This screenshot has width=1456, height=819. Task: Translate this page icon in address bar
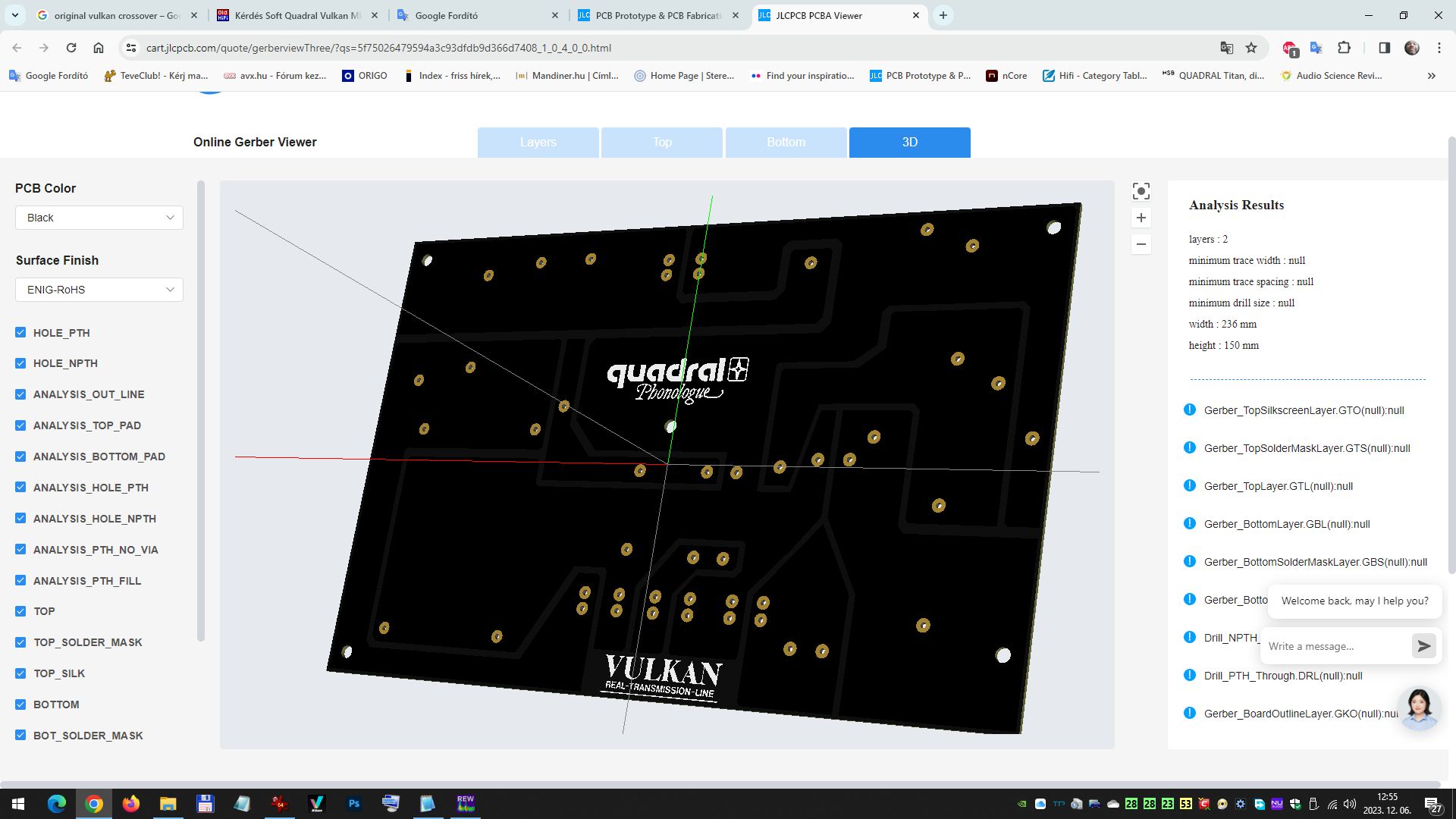coord(1226,48)
